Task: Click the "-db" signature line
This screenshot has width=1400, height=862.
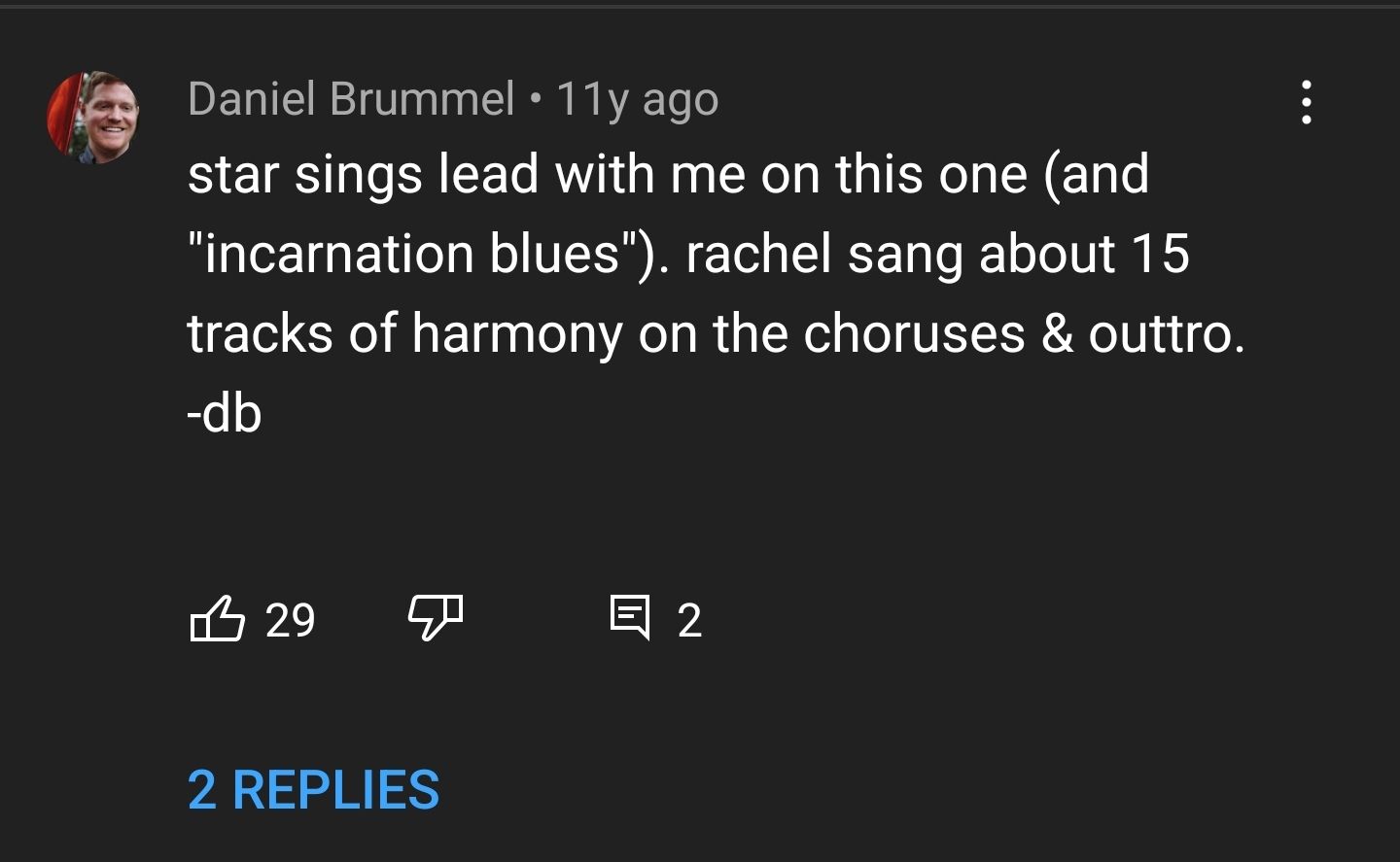Action: (225, 414)
